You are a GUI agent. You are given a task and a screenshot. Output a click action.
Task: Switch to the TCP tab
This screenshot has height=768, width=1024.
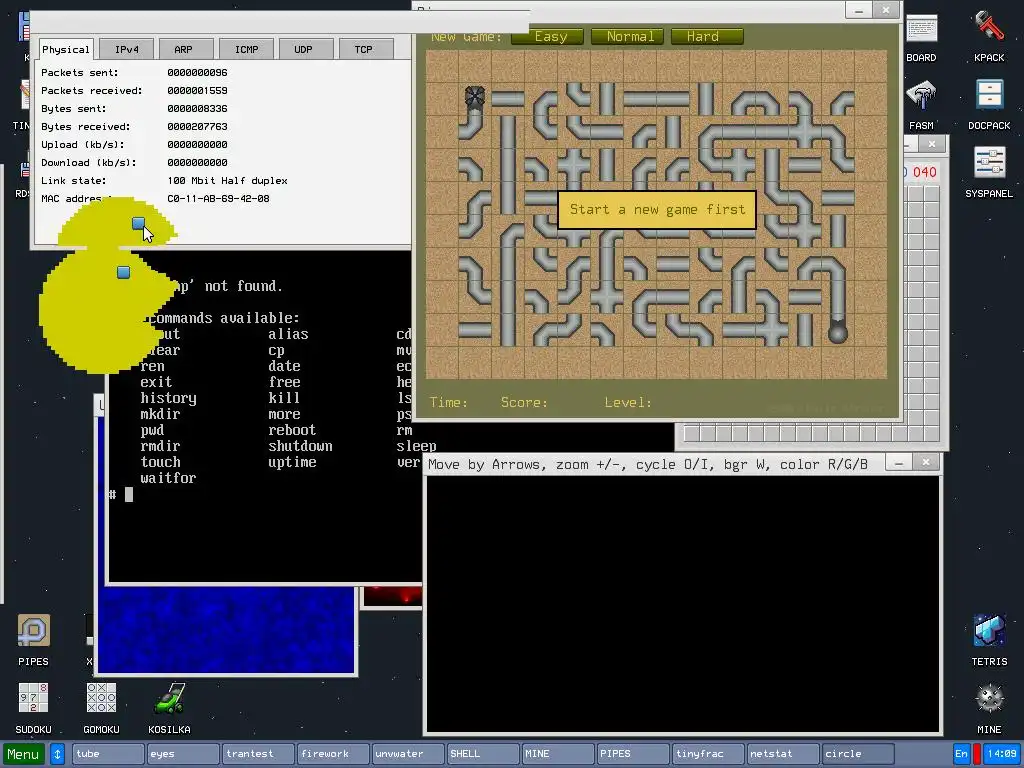364,49
